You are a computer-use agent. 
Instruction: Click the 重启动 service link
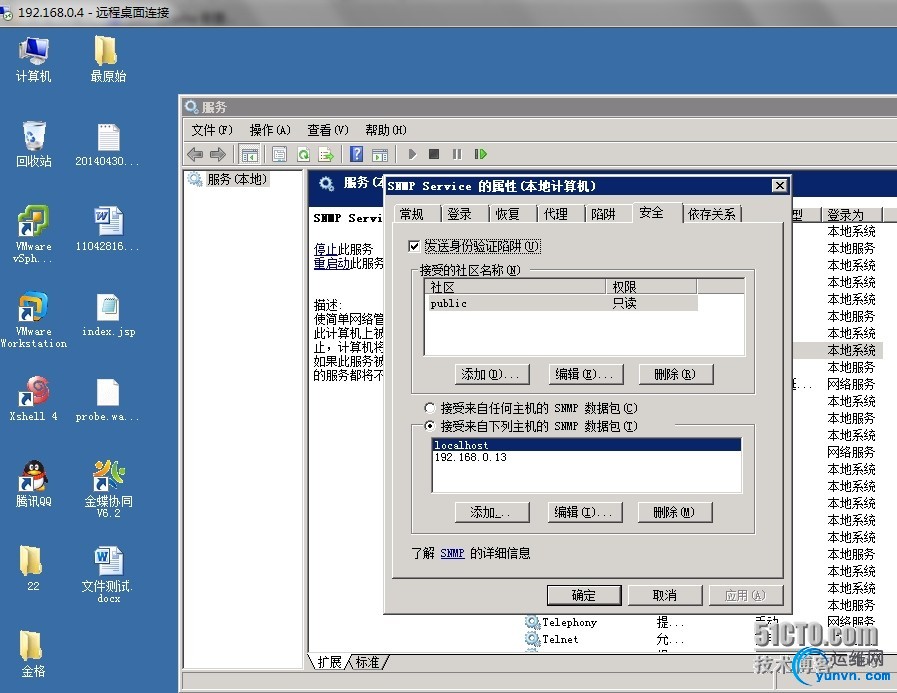[332, 263]
